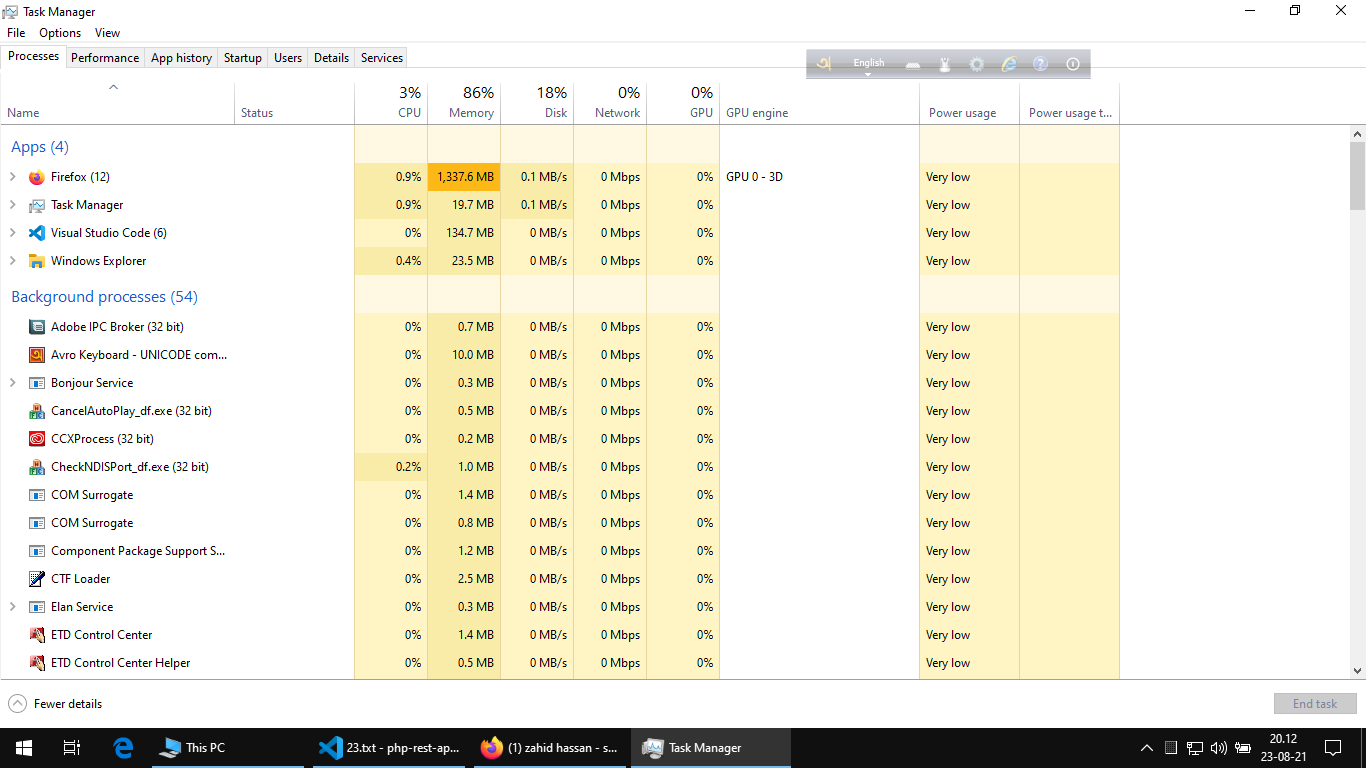Click the Firefox icon in process list
Viewport: 1366px width, 768px height.
coord(37,177)
